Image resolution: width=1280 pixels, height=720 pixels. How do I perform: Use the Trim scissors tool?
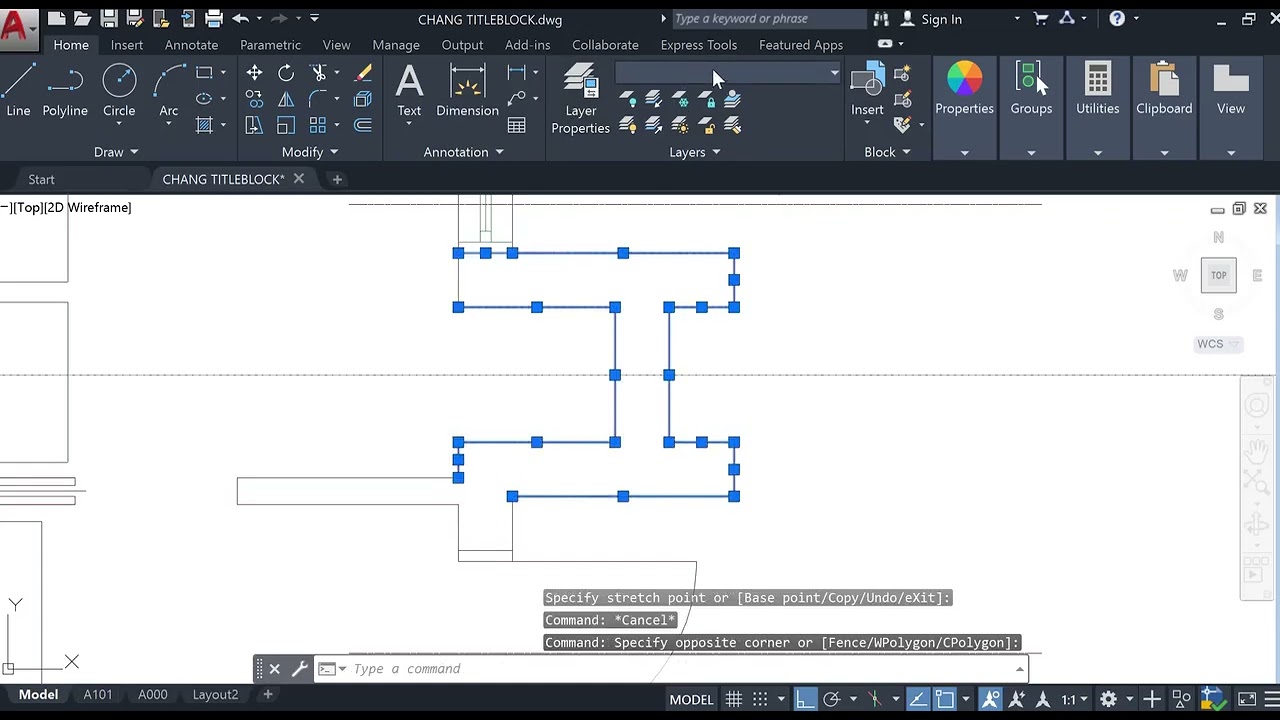(319, 73)
